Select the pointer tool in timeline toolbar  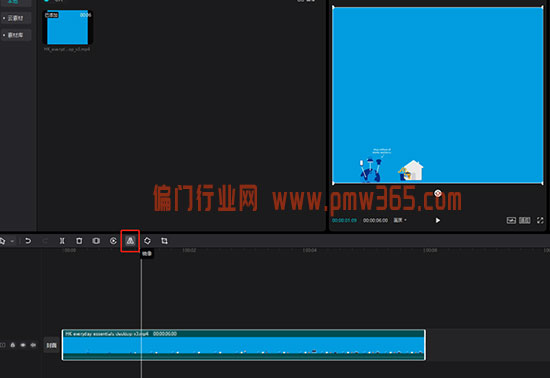[2, 241]
